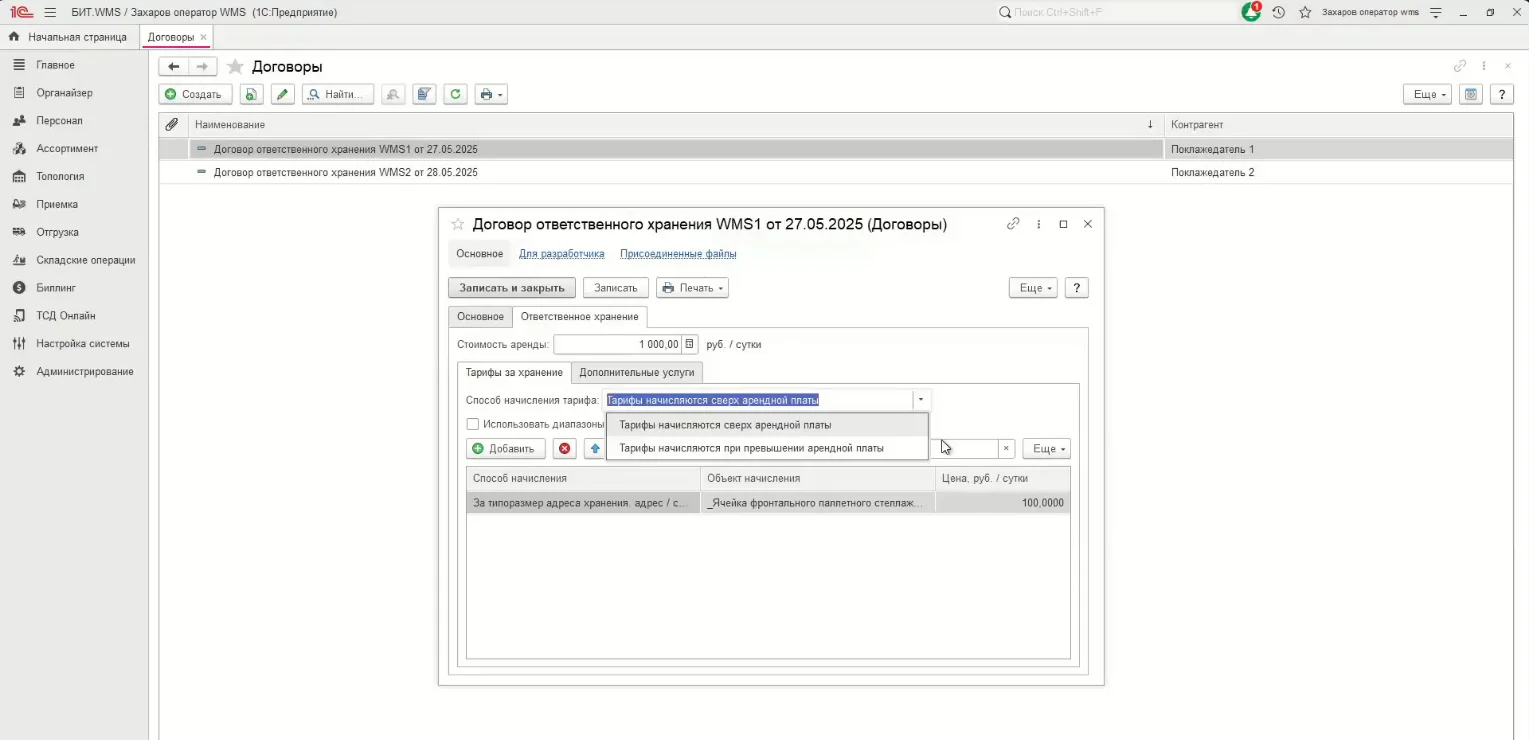Expand Способ начисления тарифа dropdown arrow
The height and width of the screenshot is (740, 1529).
pos(921,400)
